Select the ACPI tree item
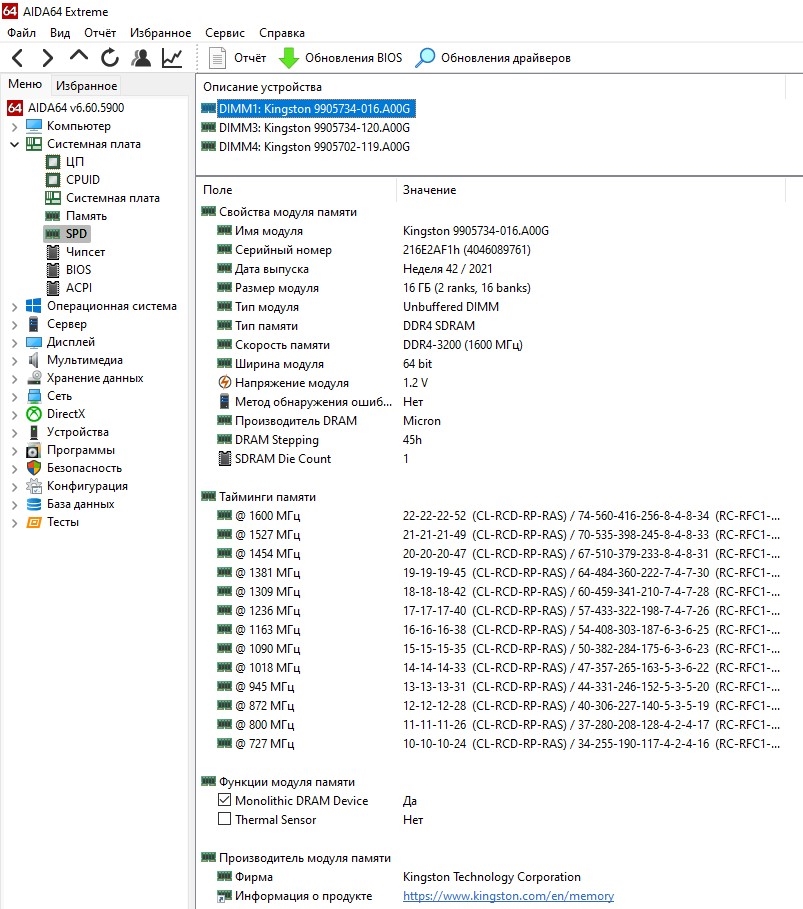Viewport: 803px width, 909px height. (x=79, y=288)
